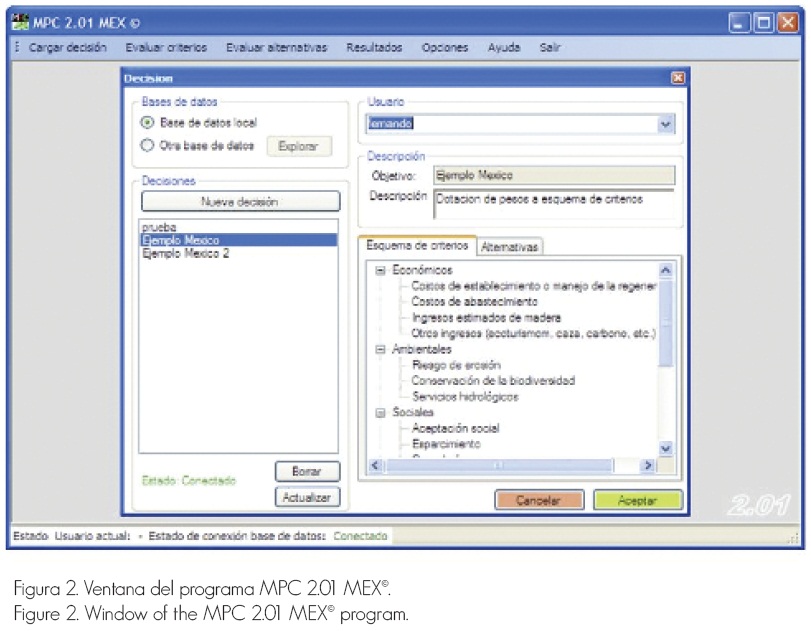Select Ejemplo Mexico 2 in decisions list

pos(187,254)
